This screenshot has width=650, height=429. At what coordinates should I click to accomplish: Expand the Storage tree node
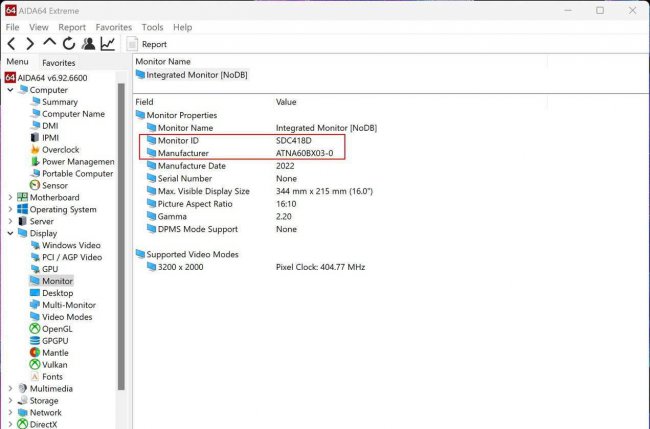point(10,401)
